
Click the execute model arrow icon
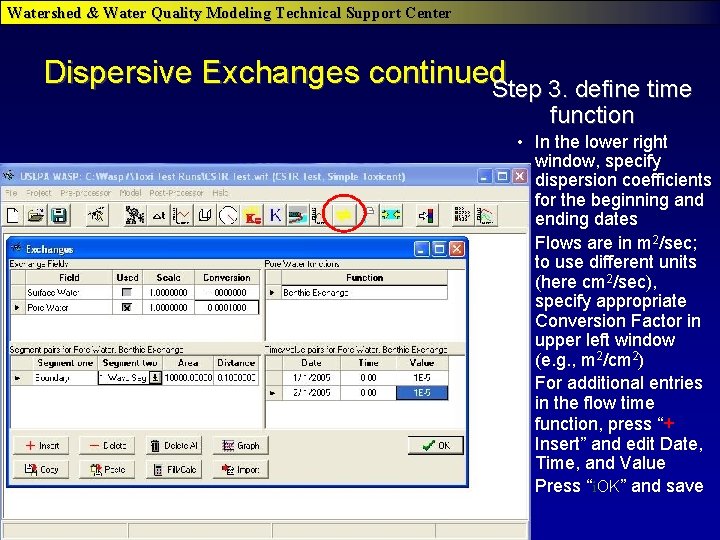pos(426,215)
